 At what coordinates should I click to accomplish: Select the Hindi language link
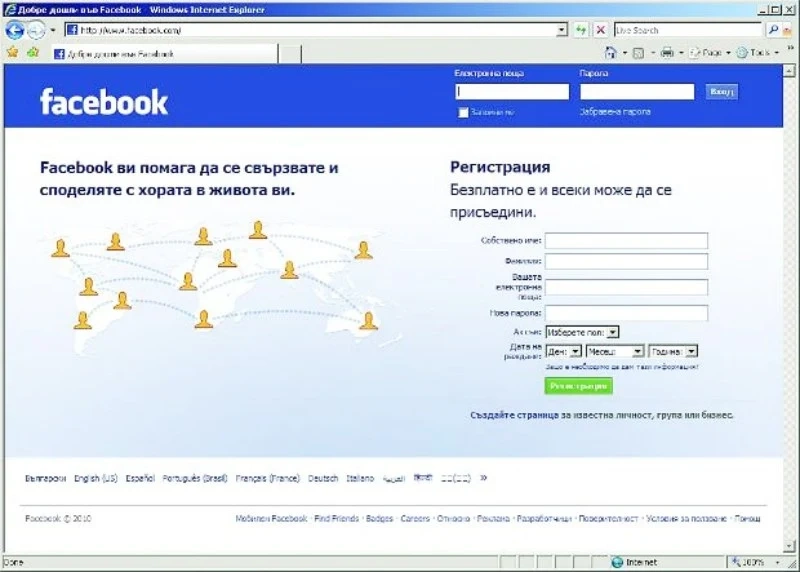coord(422,478)
